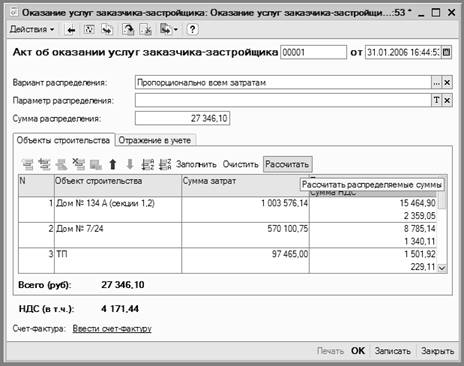The height and width of the screenshot is (366, 464).
Task: Open selection with the ellipsis button for Вариант распределения
Action: [436, 82]
